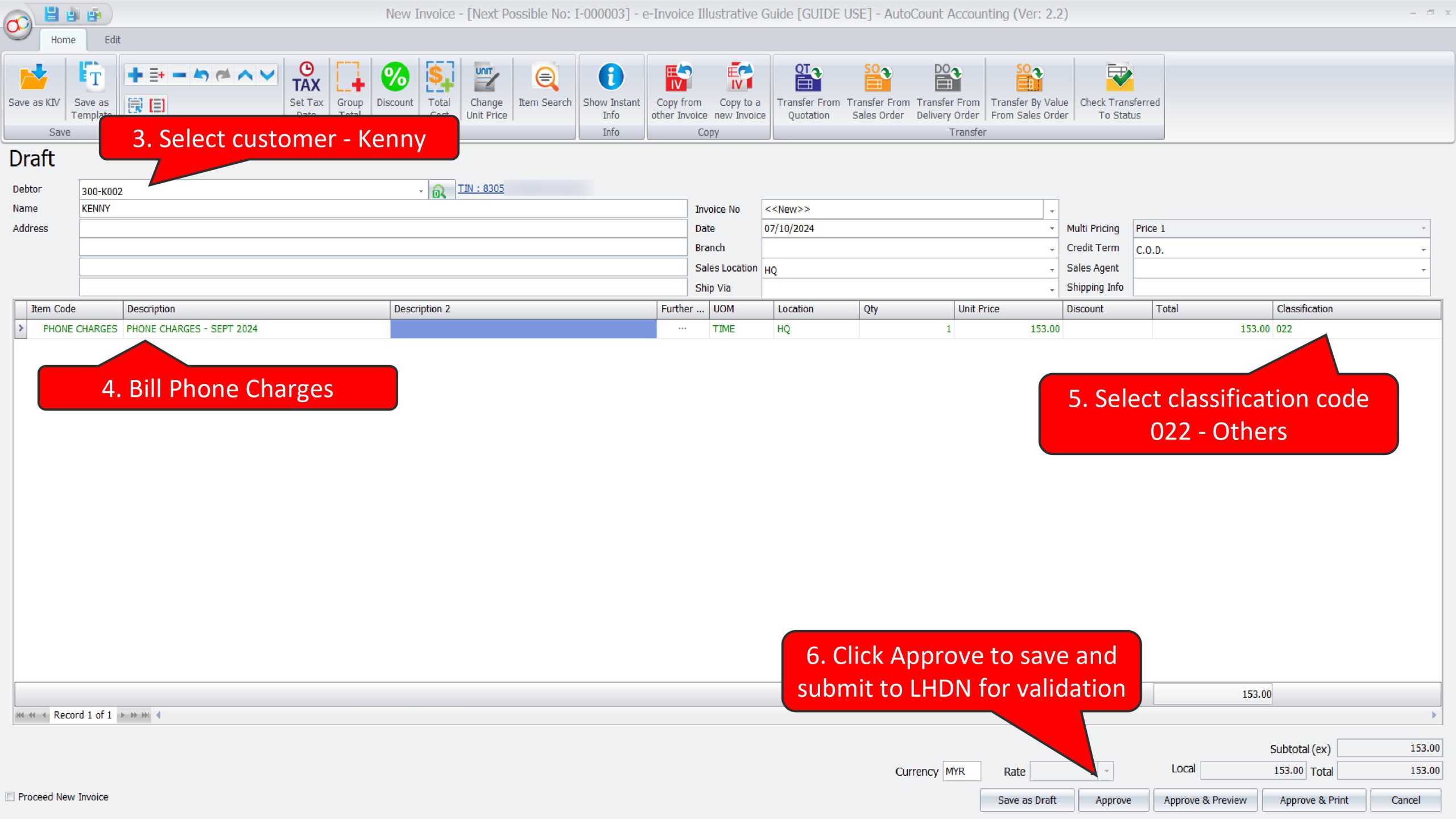Delete row with blue minus icon
Viewport: 1456px width, 819px height.
point(179,75)
